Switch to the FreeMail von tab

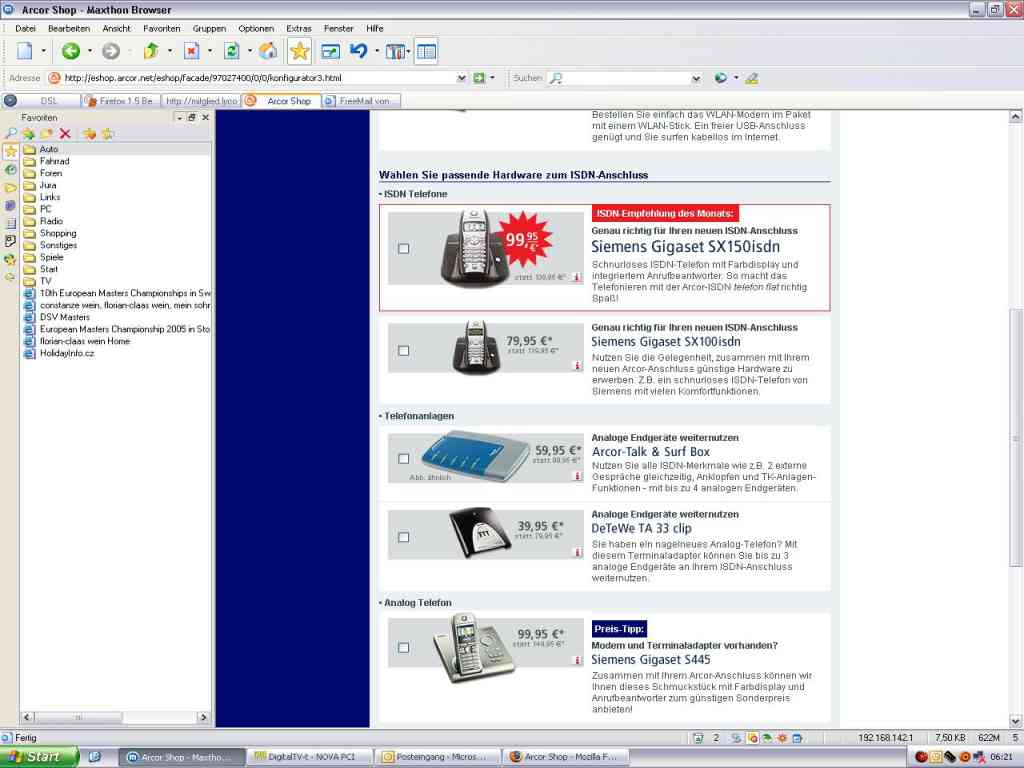361,101
